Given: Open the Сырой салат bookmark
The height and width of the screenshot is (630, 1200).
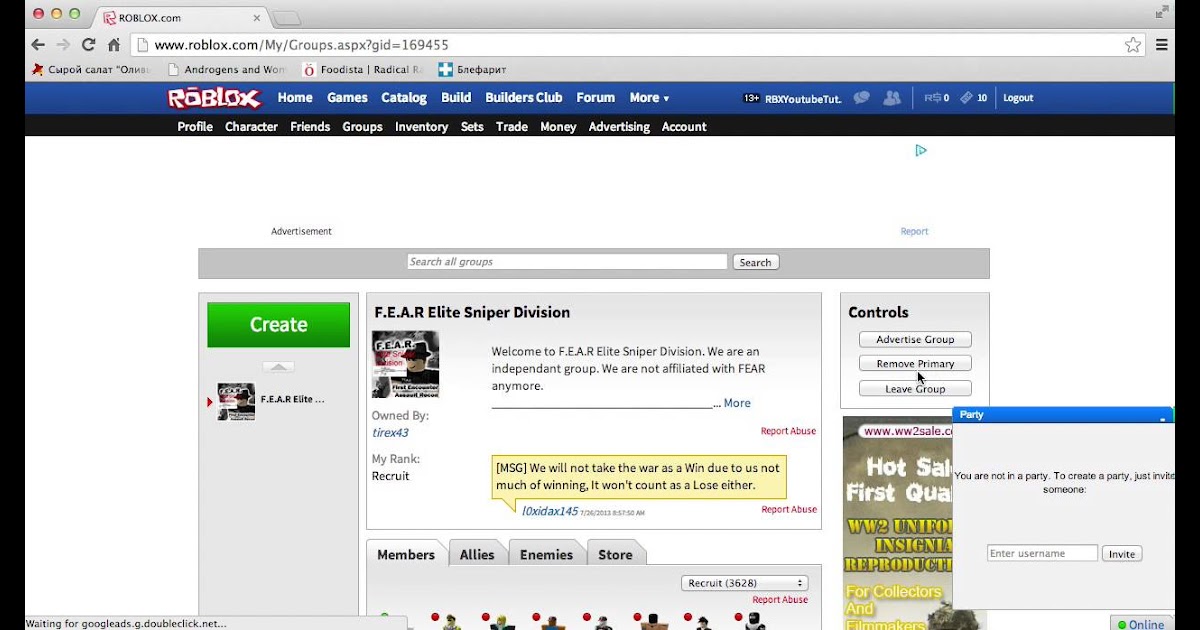Looking at the screenshot, I should [90, 70].
